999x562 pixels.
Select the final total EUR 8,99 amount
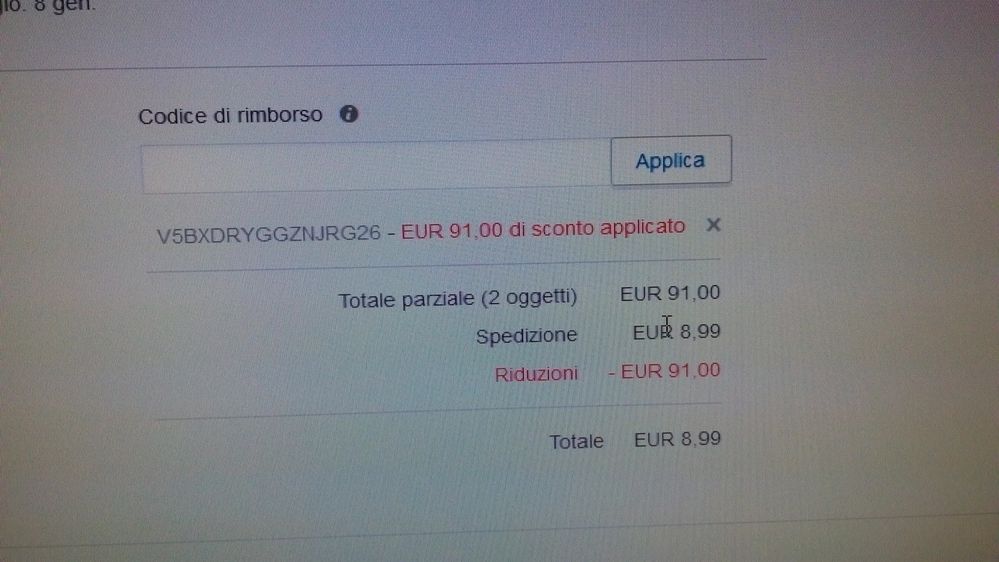677,439
